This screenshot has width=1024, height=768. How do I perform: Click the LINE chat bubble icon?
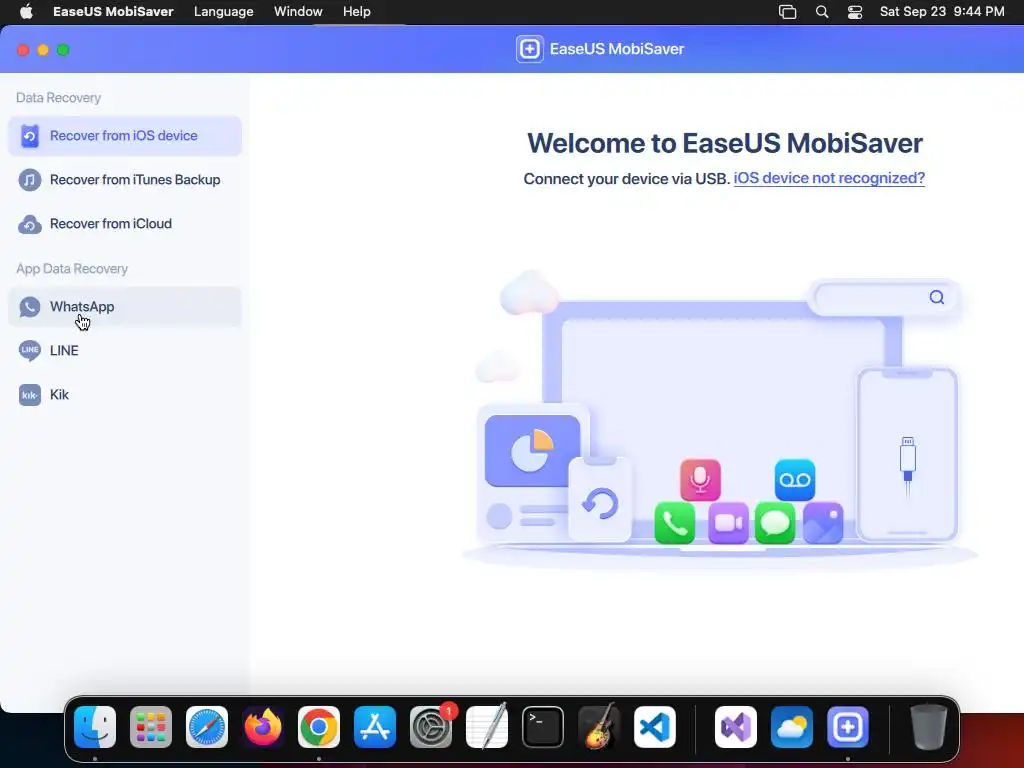29,351
